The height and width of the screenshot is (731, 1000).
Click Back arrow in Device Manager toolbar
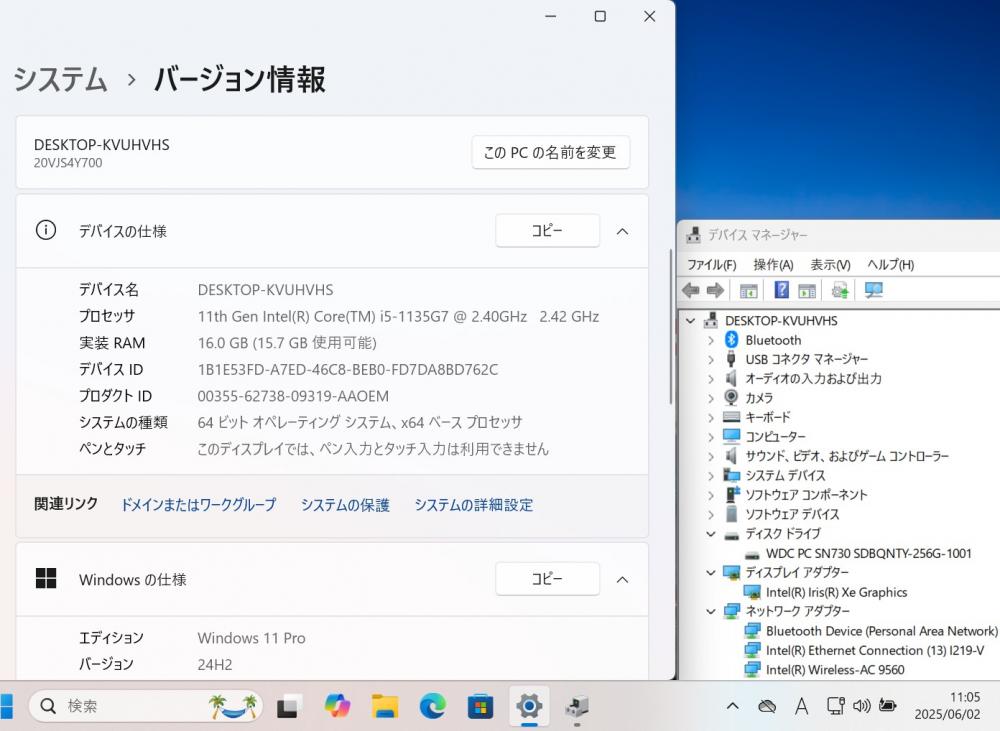coord(691,291)
